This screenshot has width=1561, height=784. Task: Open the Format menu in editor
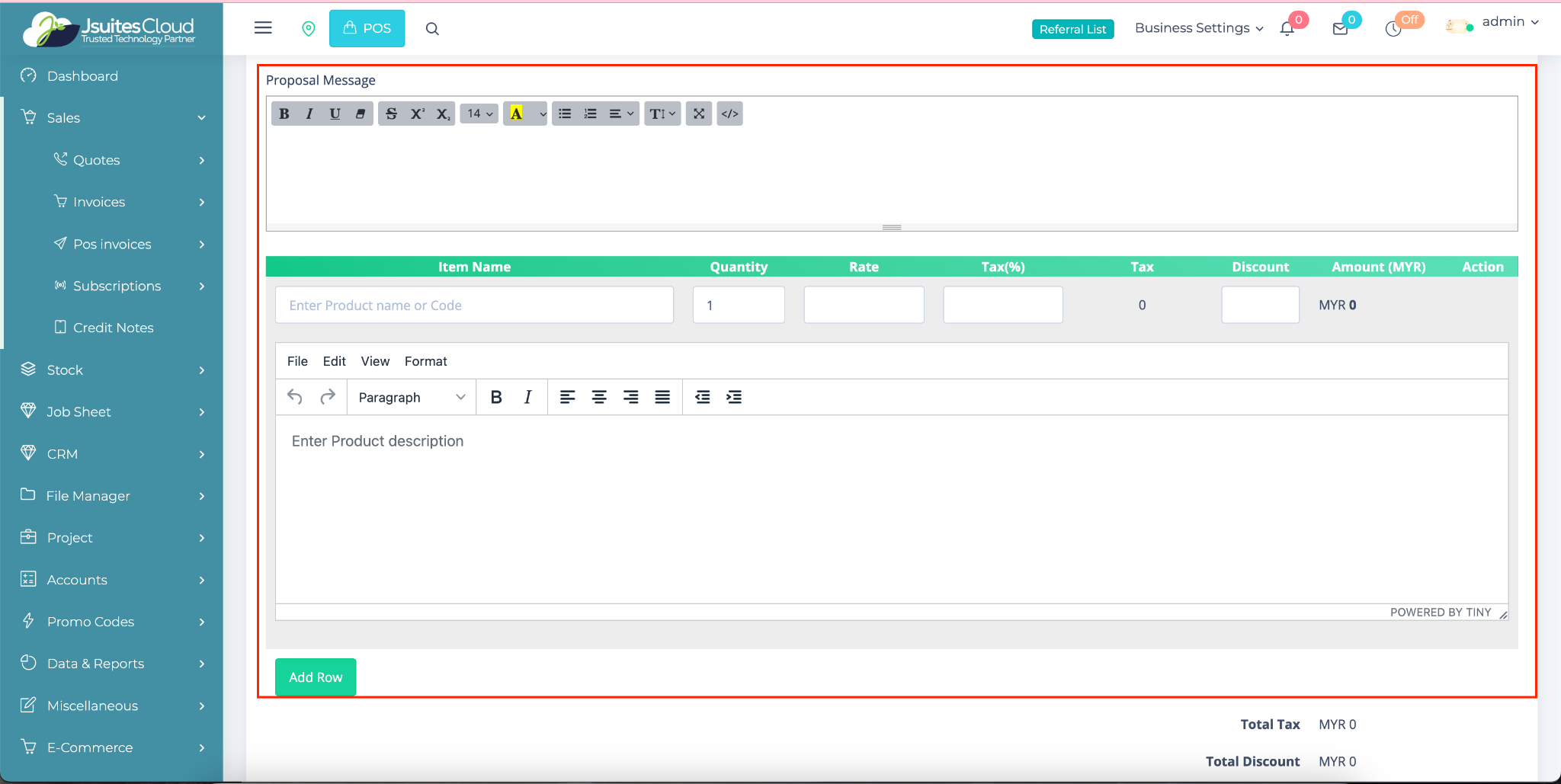pyautogui.click(x=425, y=361)
